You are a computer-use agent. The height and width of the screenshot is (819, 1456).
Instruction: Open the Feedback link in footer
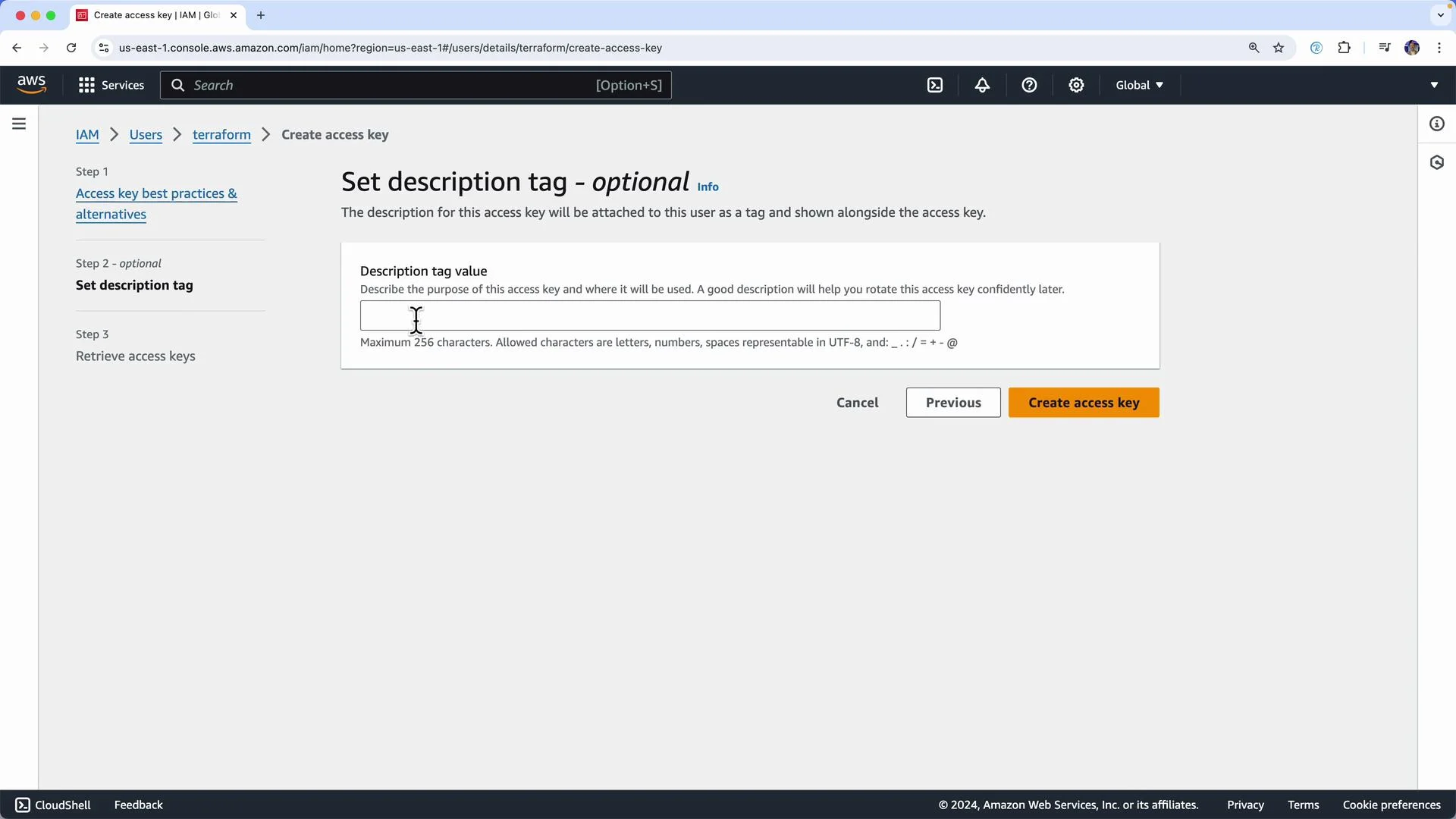[x=139, y=805]
